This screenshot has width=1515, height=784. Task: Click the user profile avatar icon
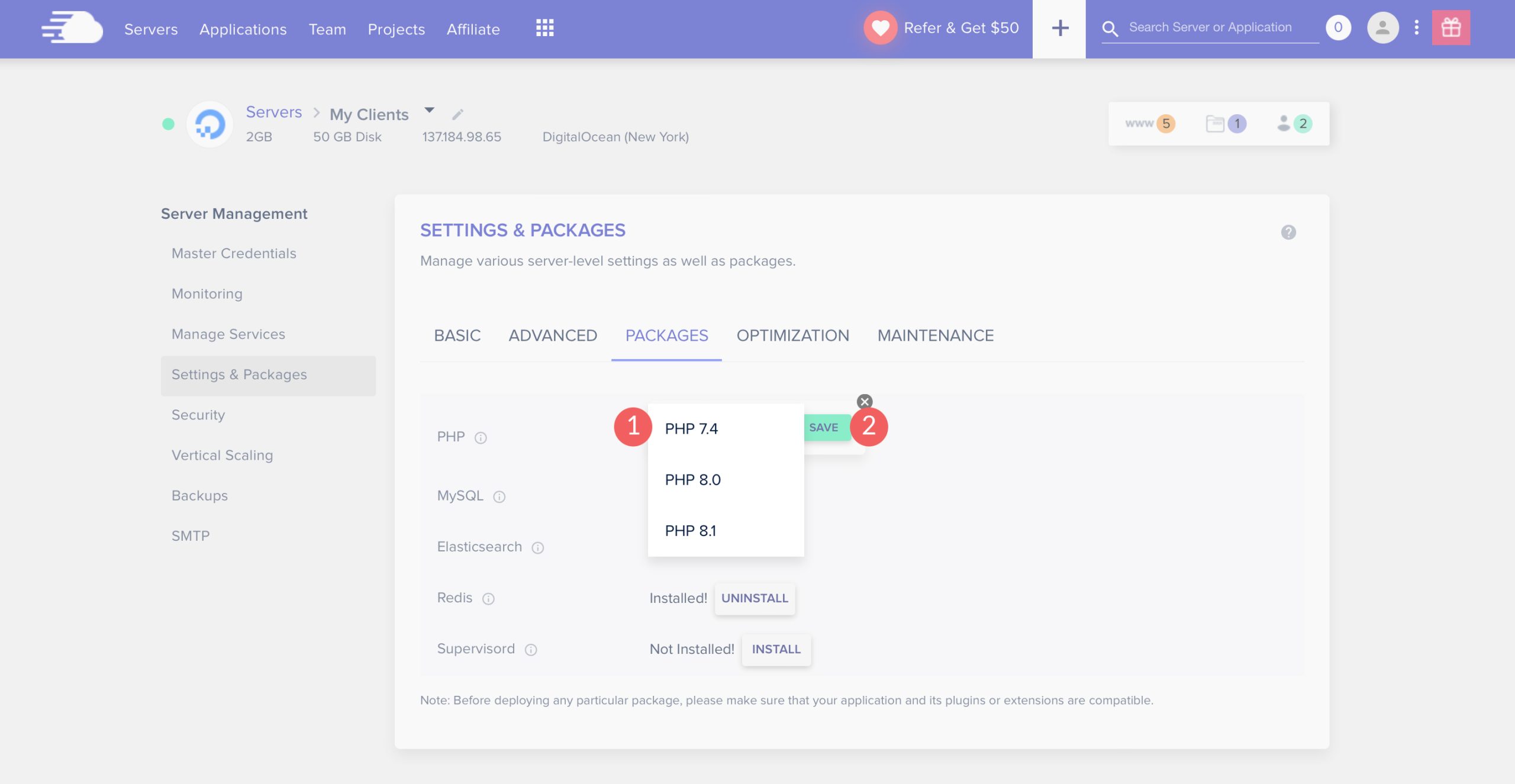coord(1383,27)
